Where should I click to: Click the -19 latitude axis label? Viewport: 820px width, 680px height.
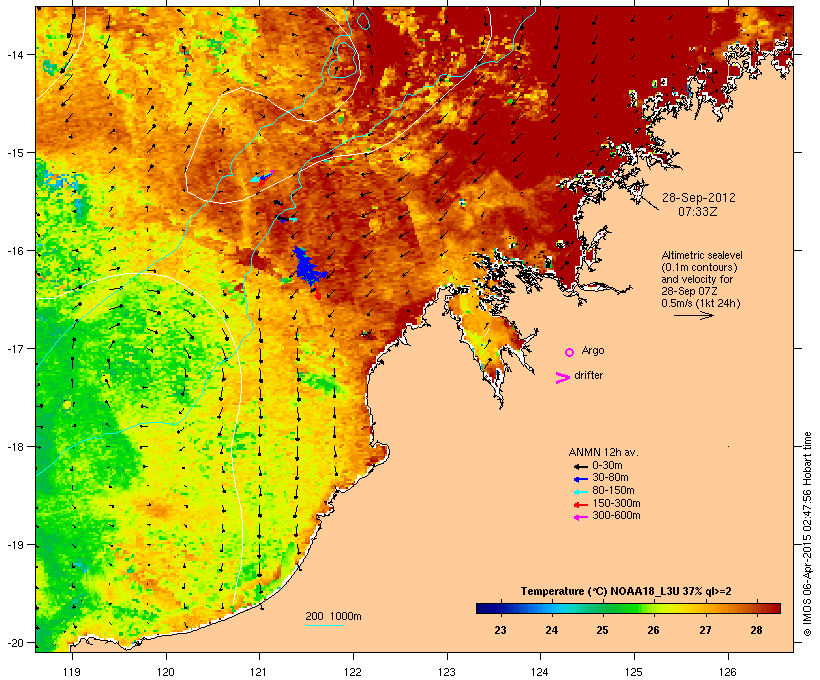coord(14,545)
